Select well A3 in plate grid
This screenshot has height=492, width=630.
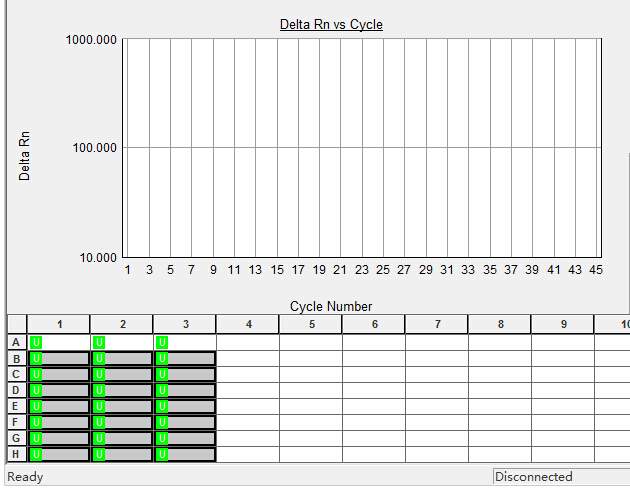[x=185, y=343]
